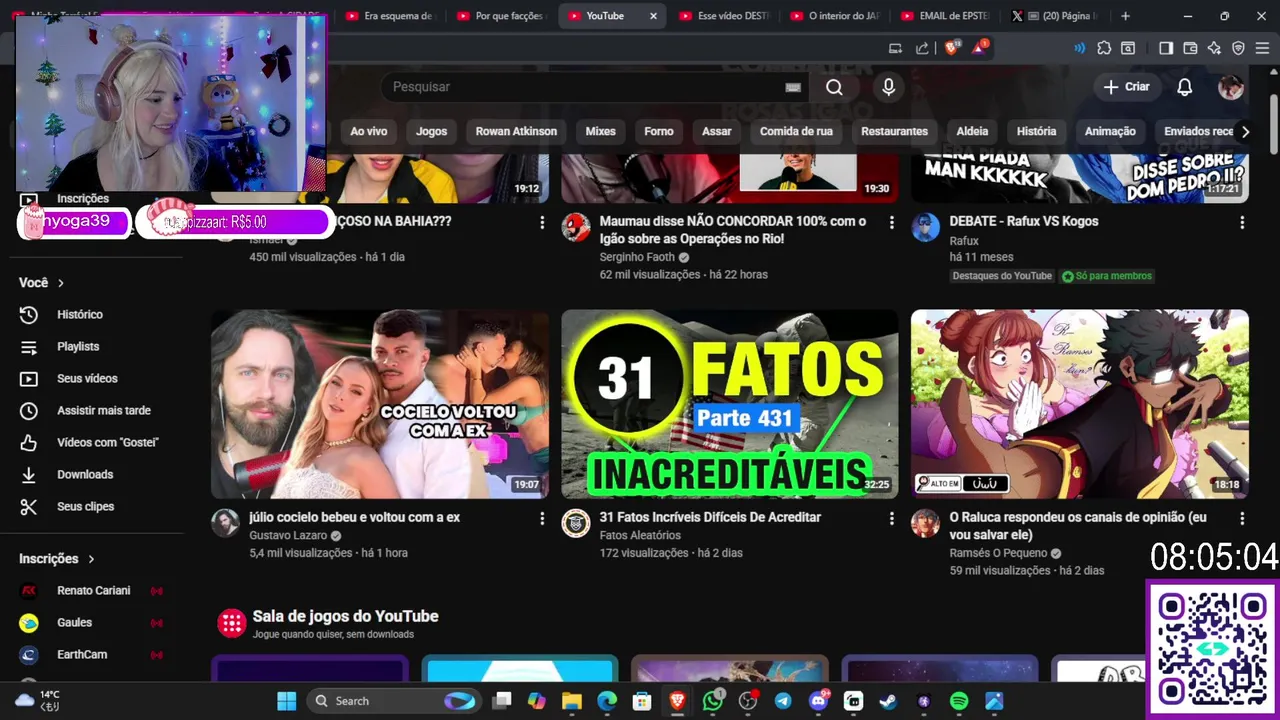The height and width of the screenshot is (720, 1280).
Task: Select the Jogos filter chip
Action: click(432, 131)
